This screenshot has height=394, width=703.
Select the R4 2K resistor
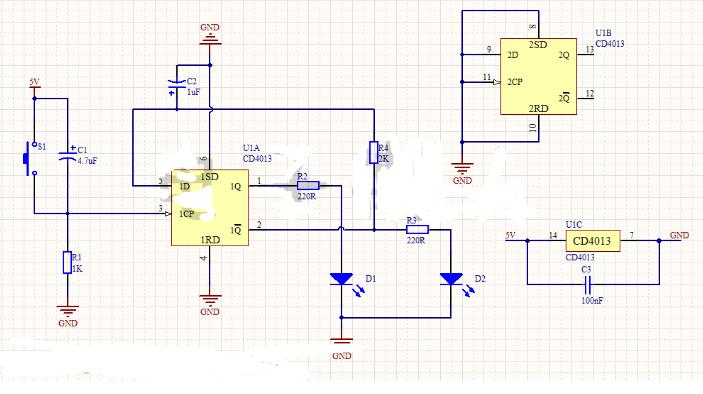pyautogui.click(x=374, y=152)
